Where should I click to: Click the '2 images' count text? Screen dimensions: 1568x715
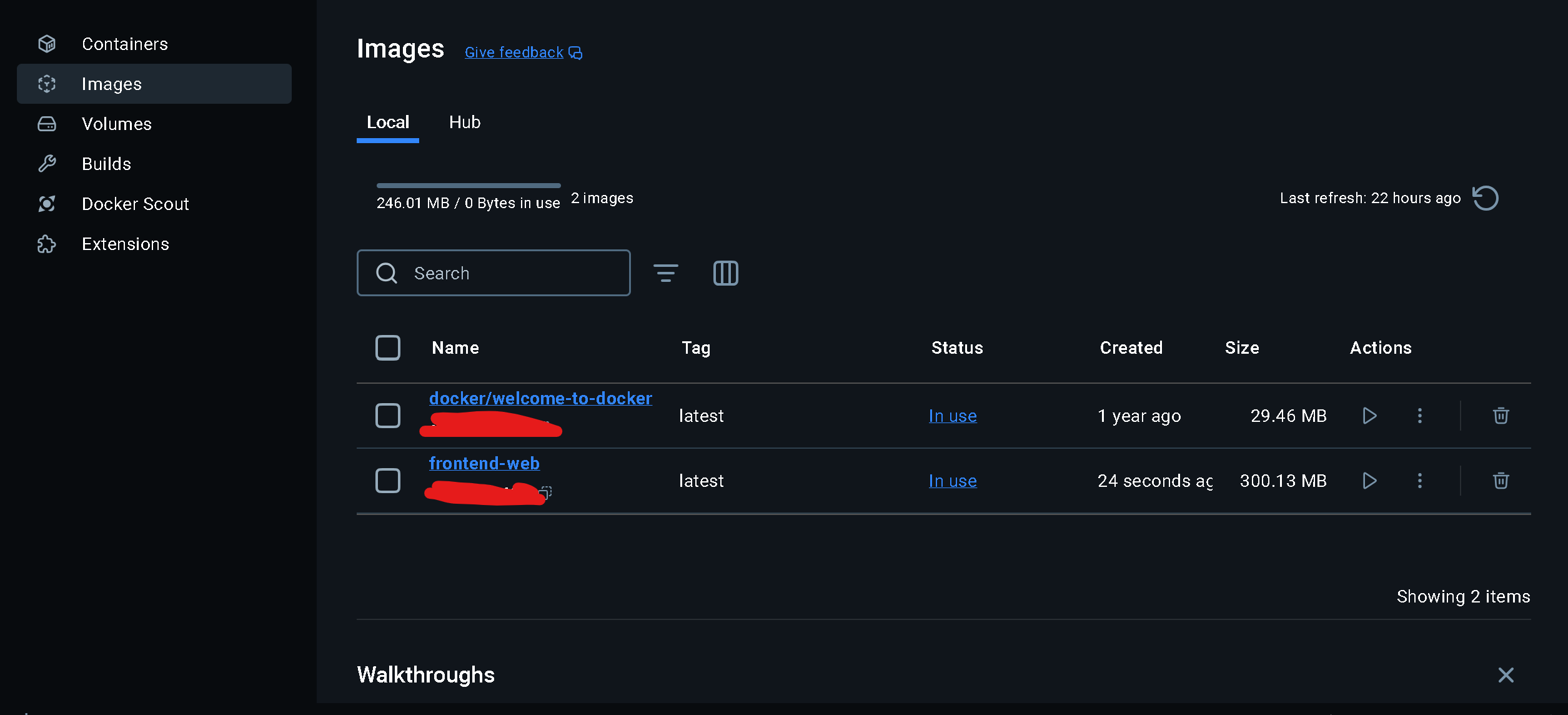coord(602,199)
